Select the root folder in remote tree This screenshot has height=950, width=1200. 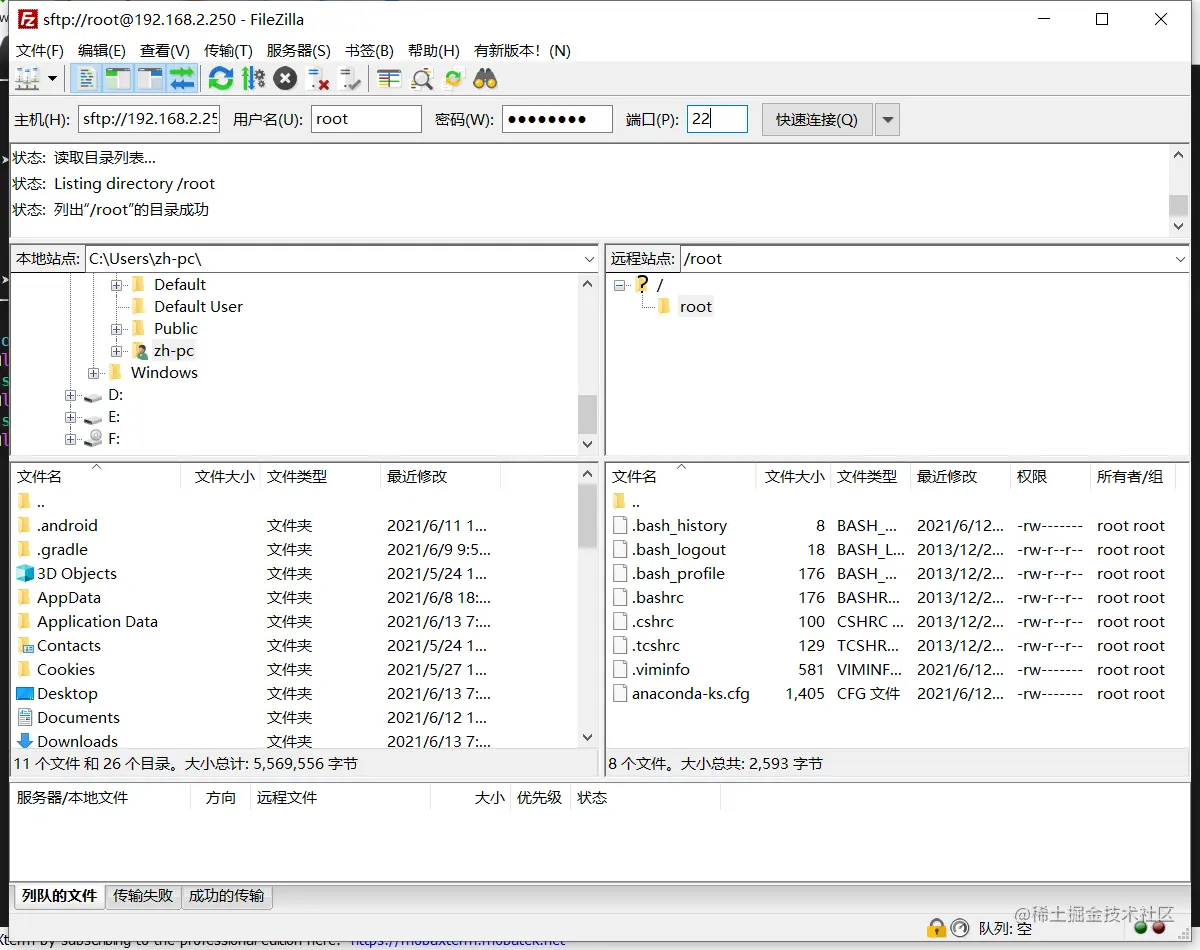click(696, 307)
